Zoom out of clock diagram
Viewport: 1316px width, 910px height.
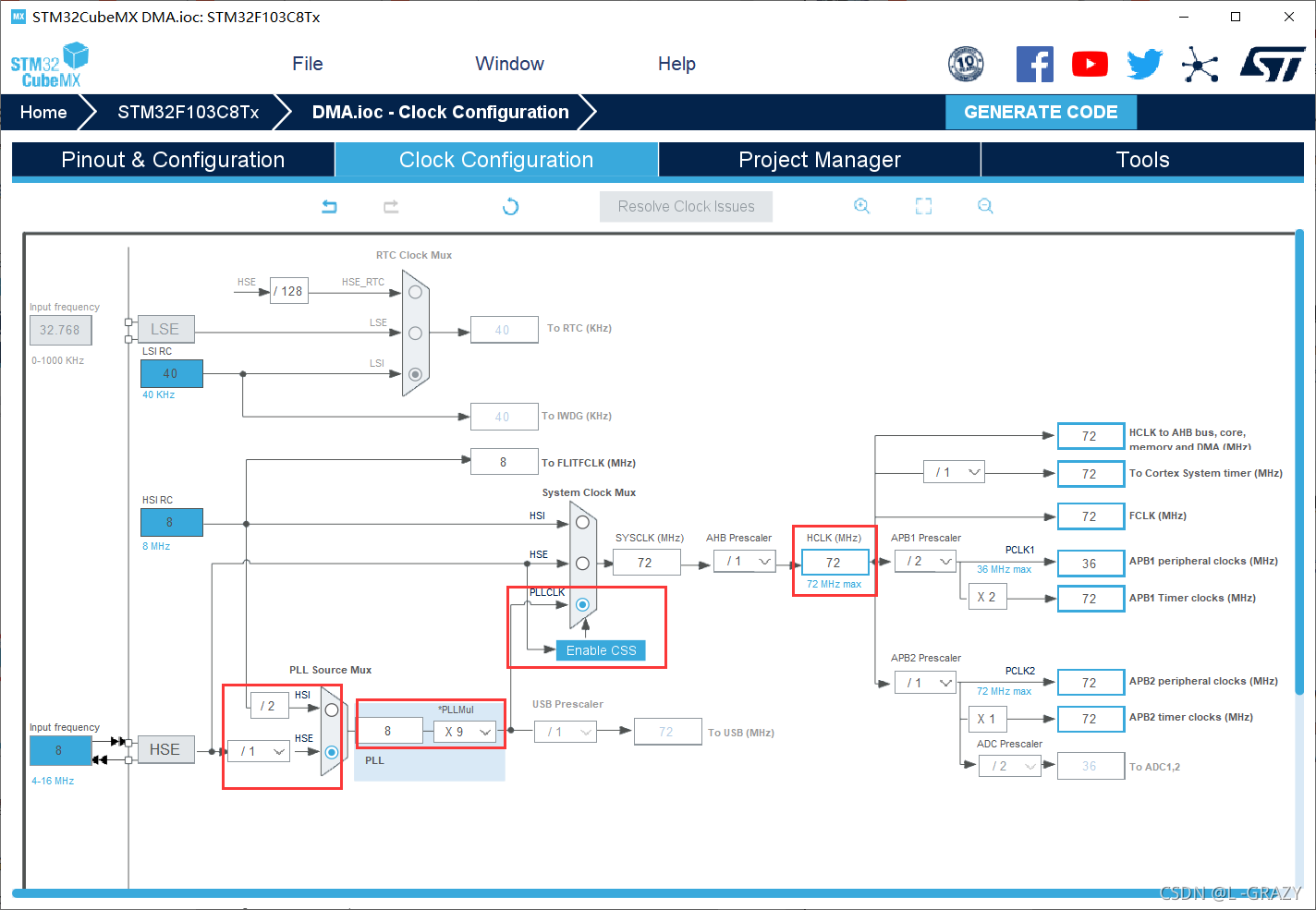click(985, 206)
